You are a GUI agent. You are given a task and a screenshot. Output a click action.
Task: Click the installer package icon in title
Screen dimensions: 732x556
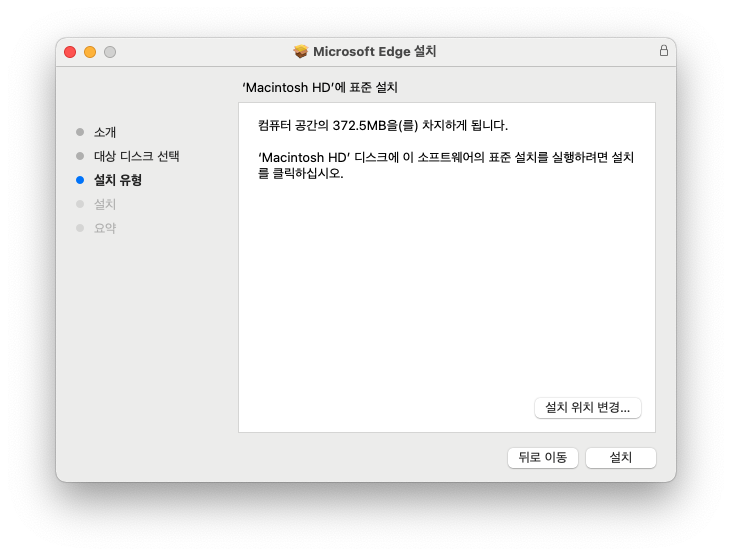tap(301, 51)
